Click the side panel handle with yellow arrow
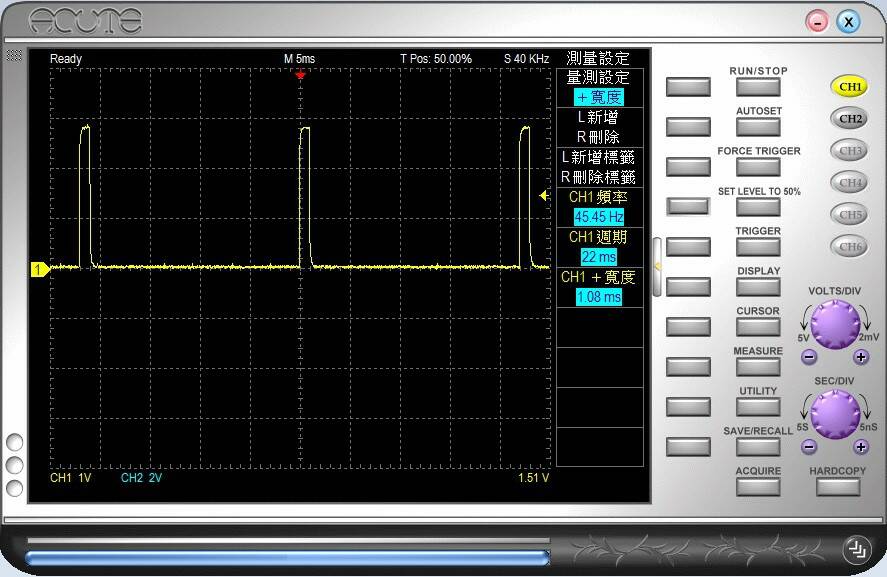 click(657, 266)
